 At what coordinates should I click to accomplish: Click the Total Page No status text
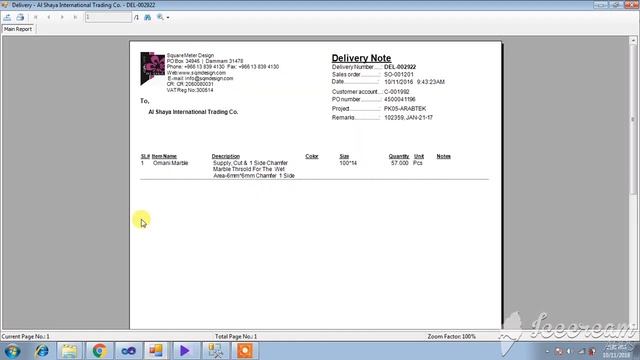pyautogui.click(x=236, y=337)
